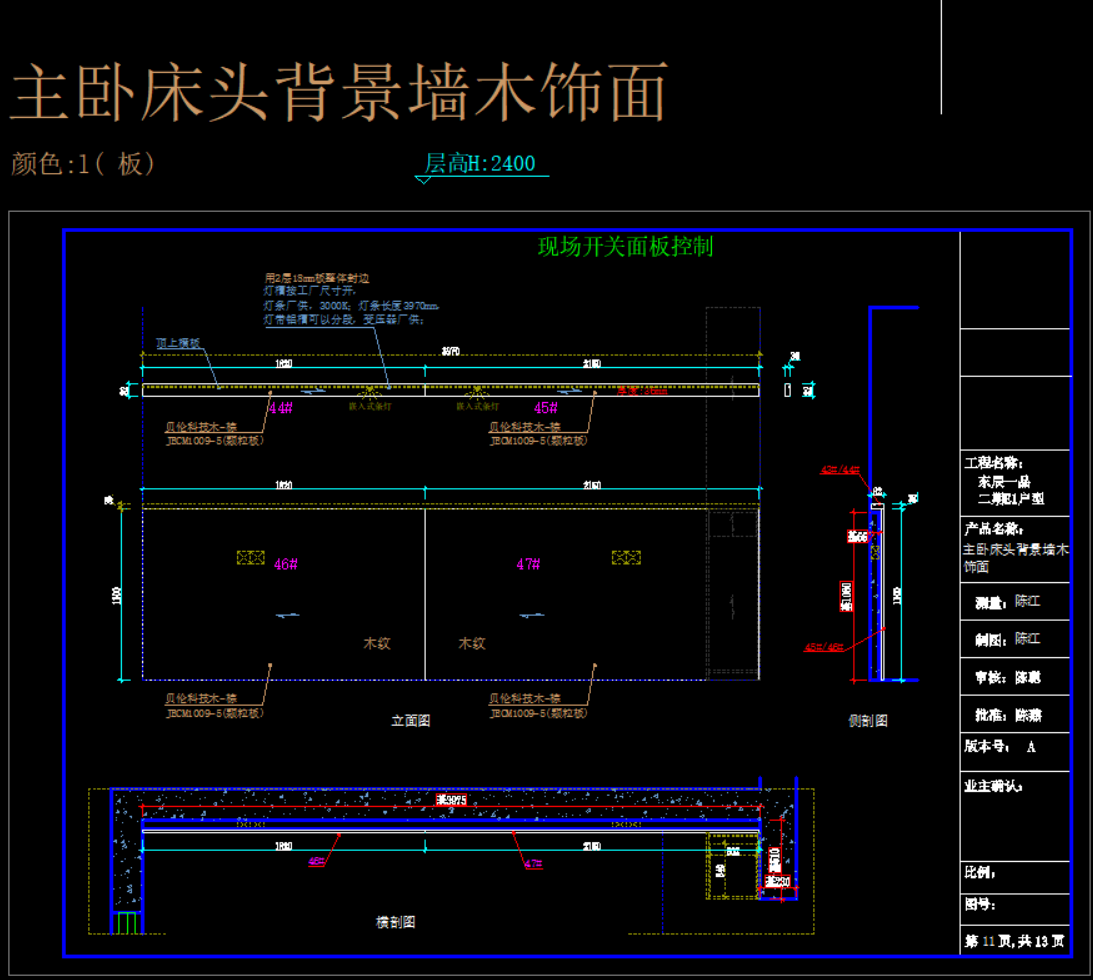Click the yellow socket symbol in panel 47#
Screen dimensions: 1093x980
(x=626, y=557)
